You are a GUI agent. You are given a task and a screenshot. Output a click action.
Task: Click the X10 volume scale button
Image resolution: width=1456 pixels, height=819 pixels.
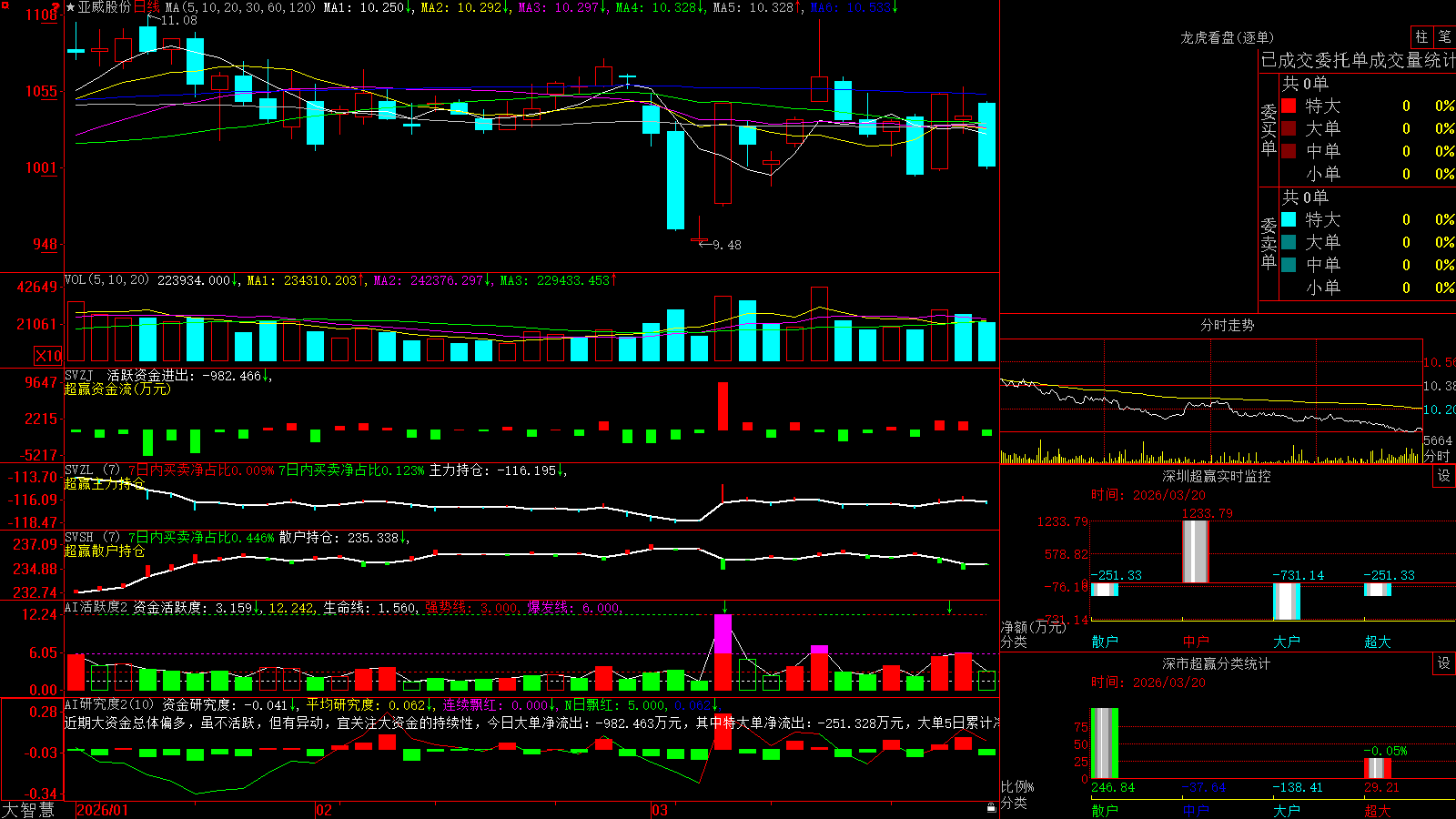tap(48, 356)
